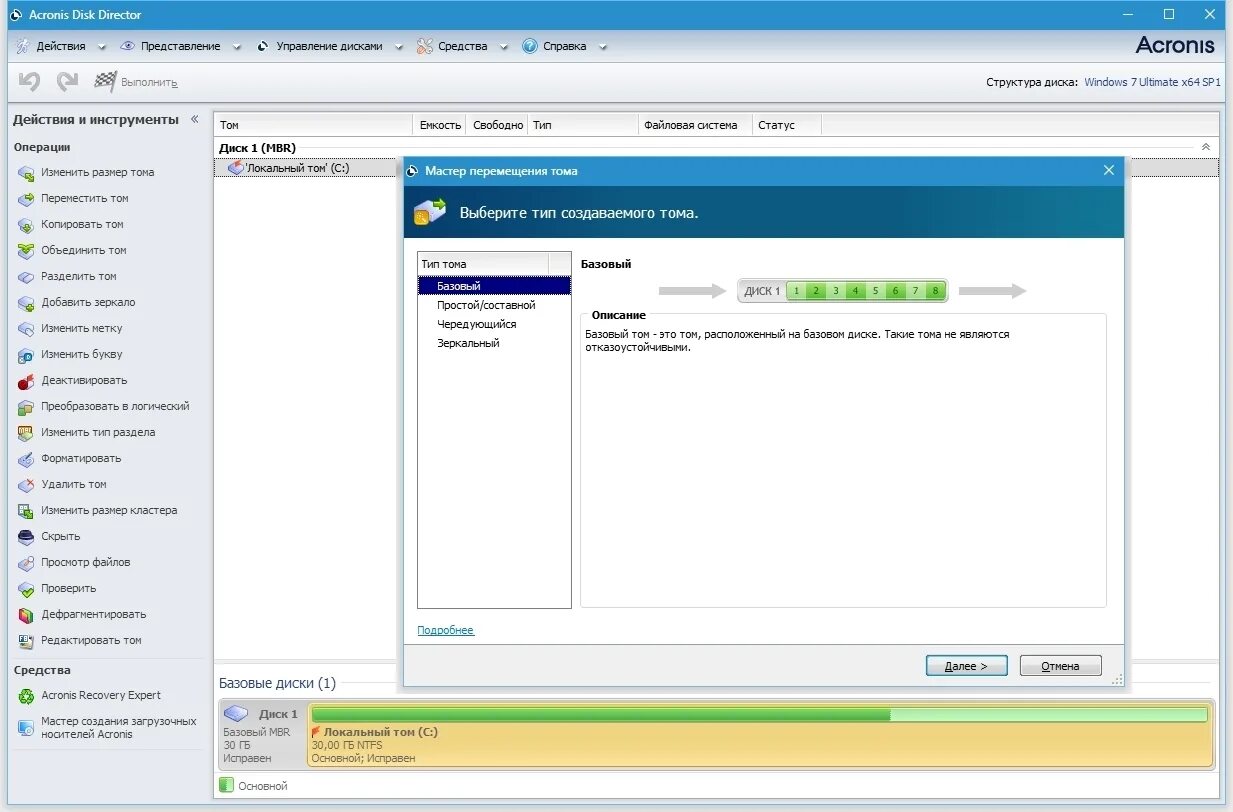The width and height of the screenshot is (1233, 812).
Task: Click the Дефрагментировать icon
Action: [26, 615]
